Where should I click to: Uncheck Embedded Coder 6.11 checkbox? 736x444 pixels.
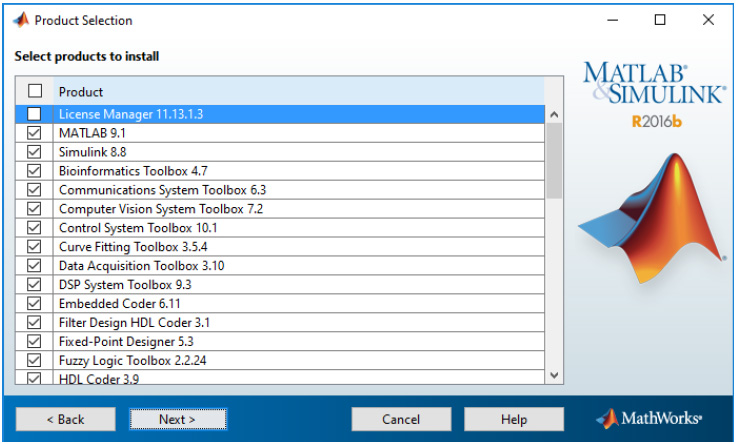tap(34, 304)
